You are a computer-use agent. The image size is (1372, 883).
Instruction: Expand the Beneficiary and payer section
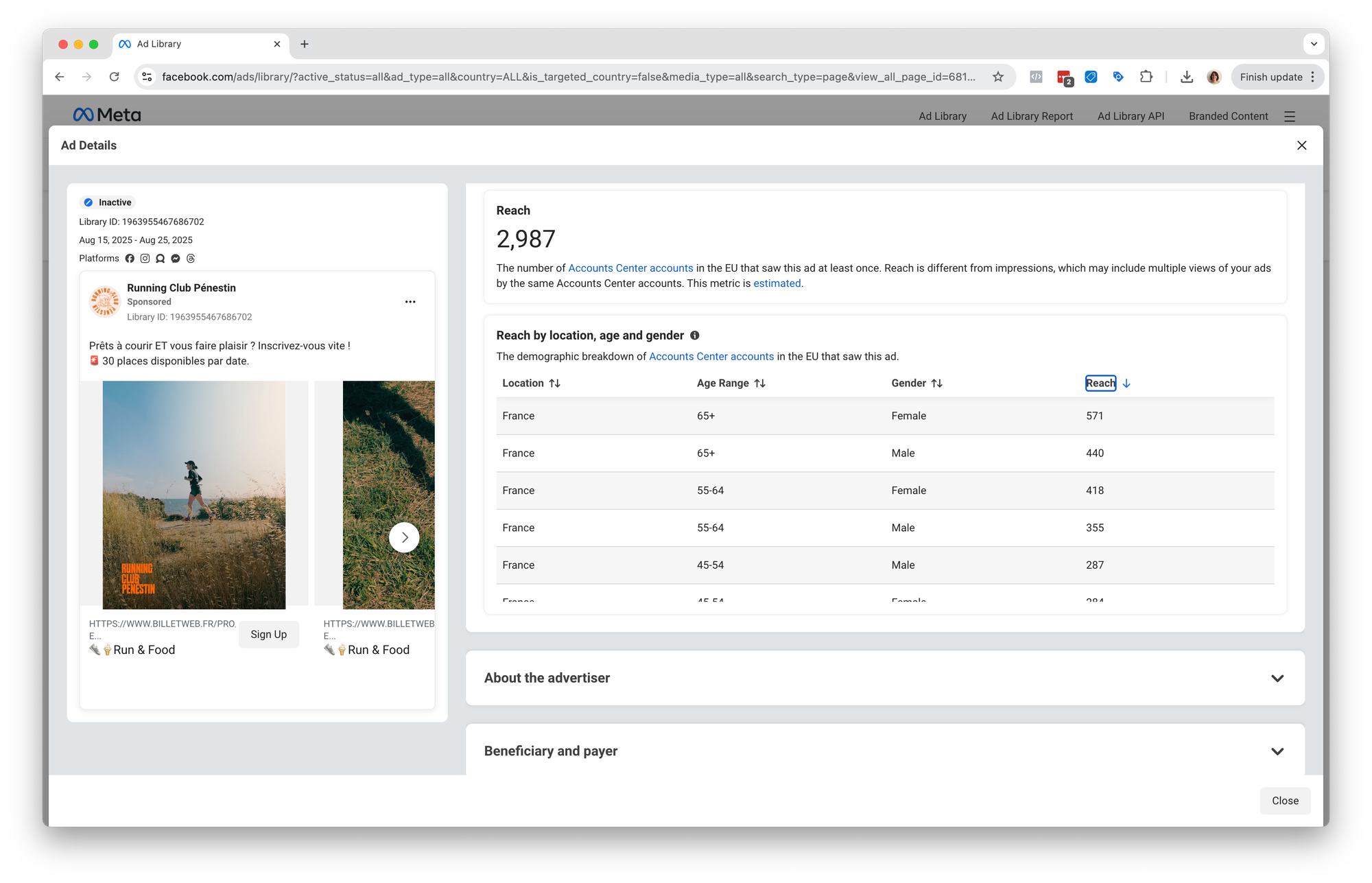(x=1277, y=751)
